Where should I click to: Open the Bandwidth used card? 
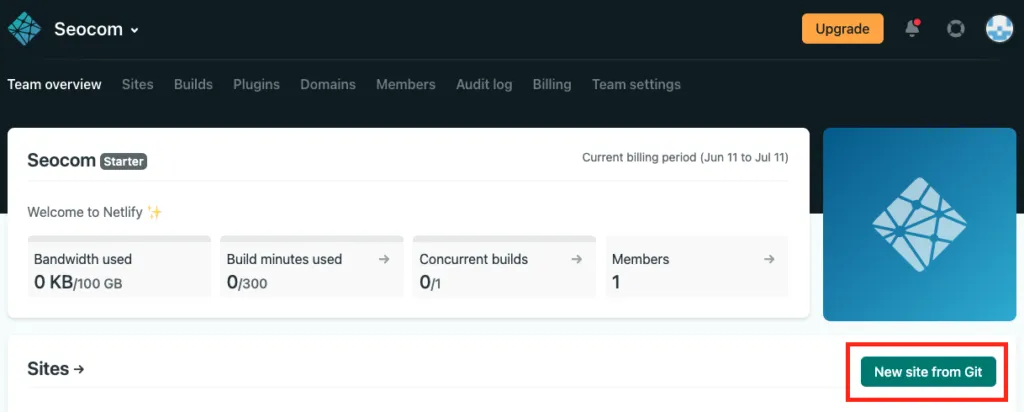[120, 266]
